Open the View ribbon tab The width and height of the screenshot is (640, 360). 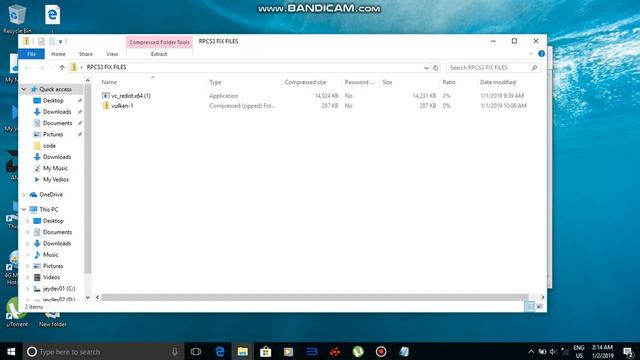pos(112,54)
